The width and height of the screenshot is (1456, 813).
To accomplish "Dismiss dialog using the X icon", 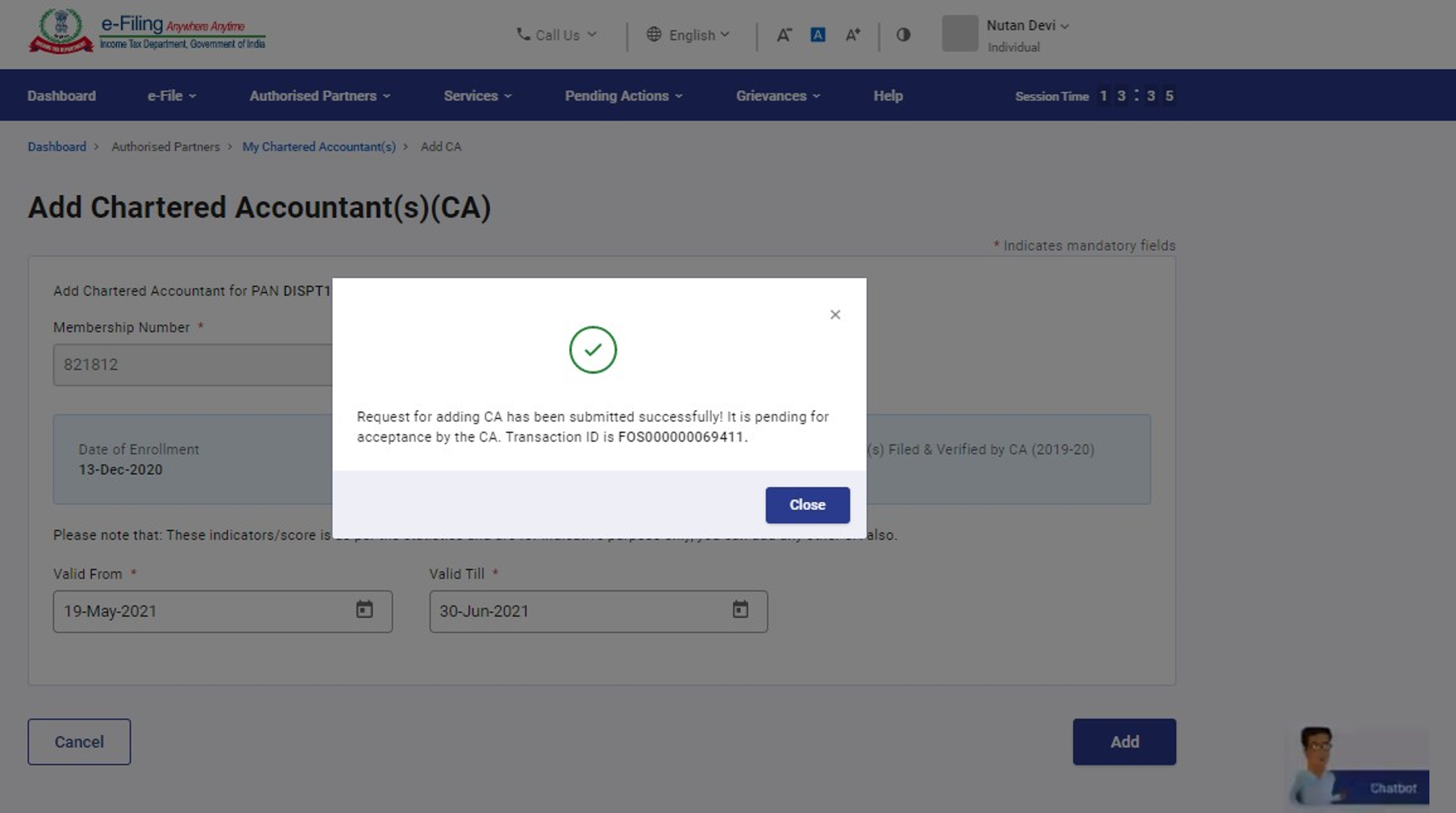I will click(835, 314).
